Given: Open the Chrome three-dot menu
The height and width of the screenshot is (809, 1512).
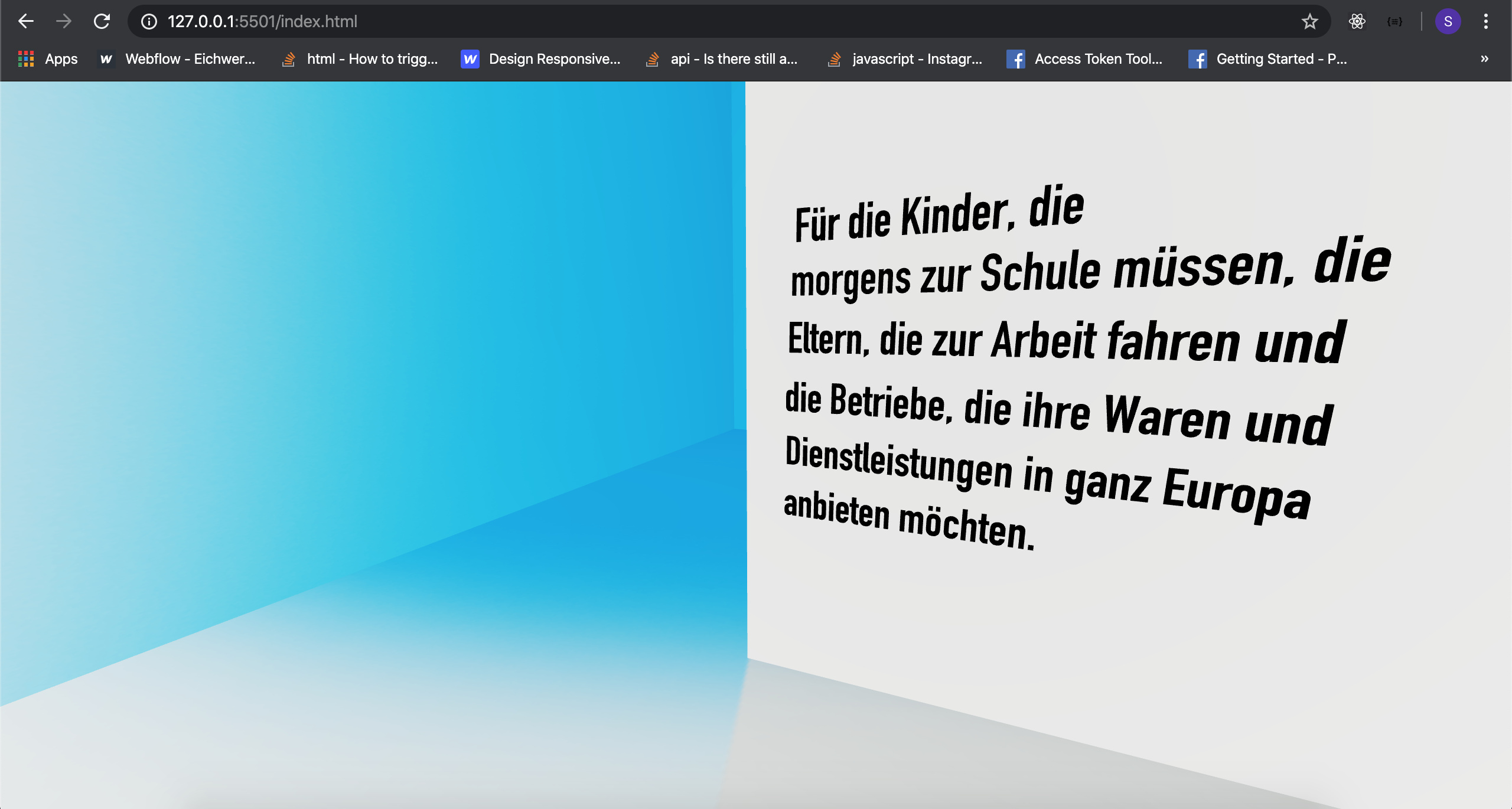Looking at the screenshot, I should pyautogui.click(x=1486, y=22).
